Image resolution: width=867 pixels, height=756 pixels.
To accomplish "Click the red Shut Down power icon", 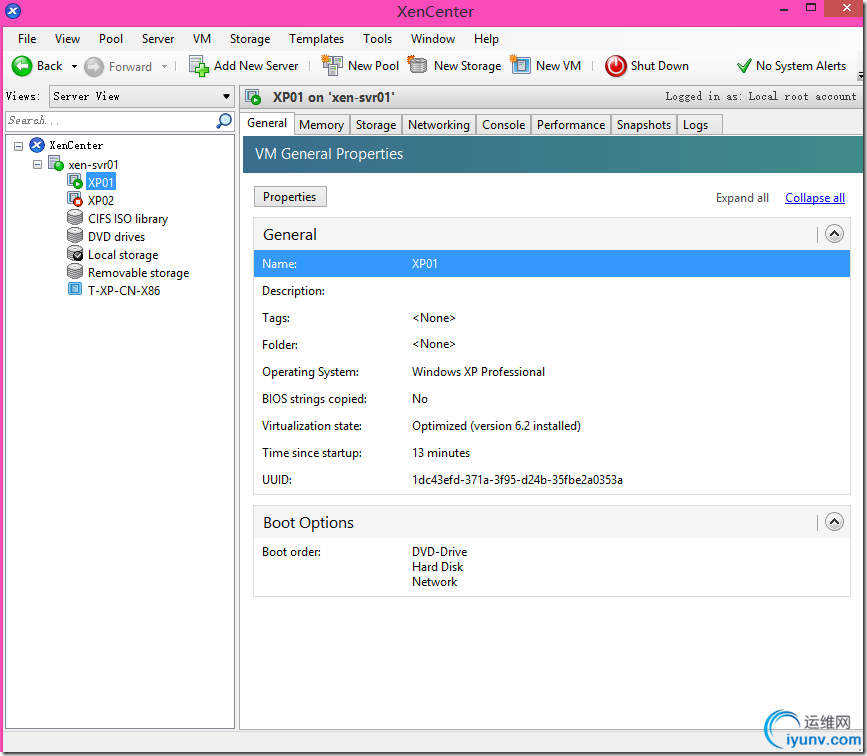I will [x=615, y=66].
